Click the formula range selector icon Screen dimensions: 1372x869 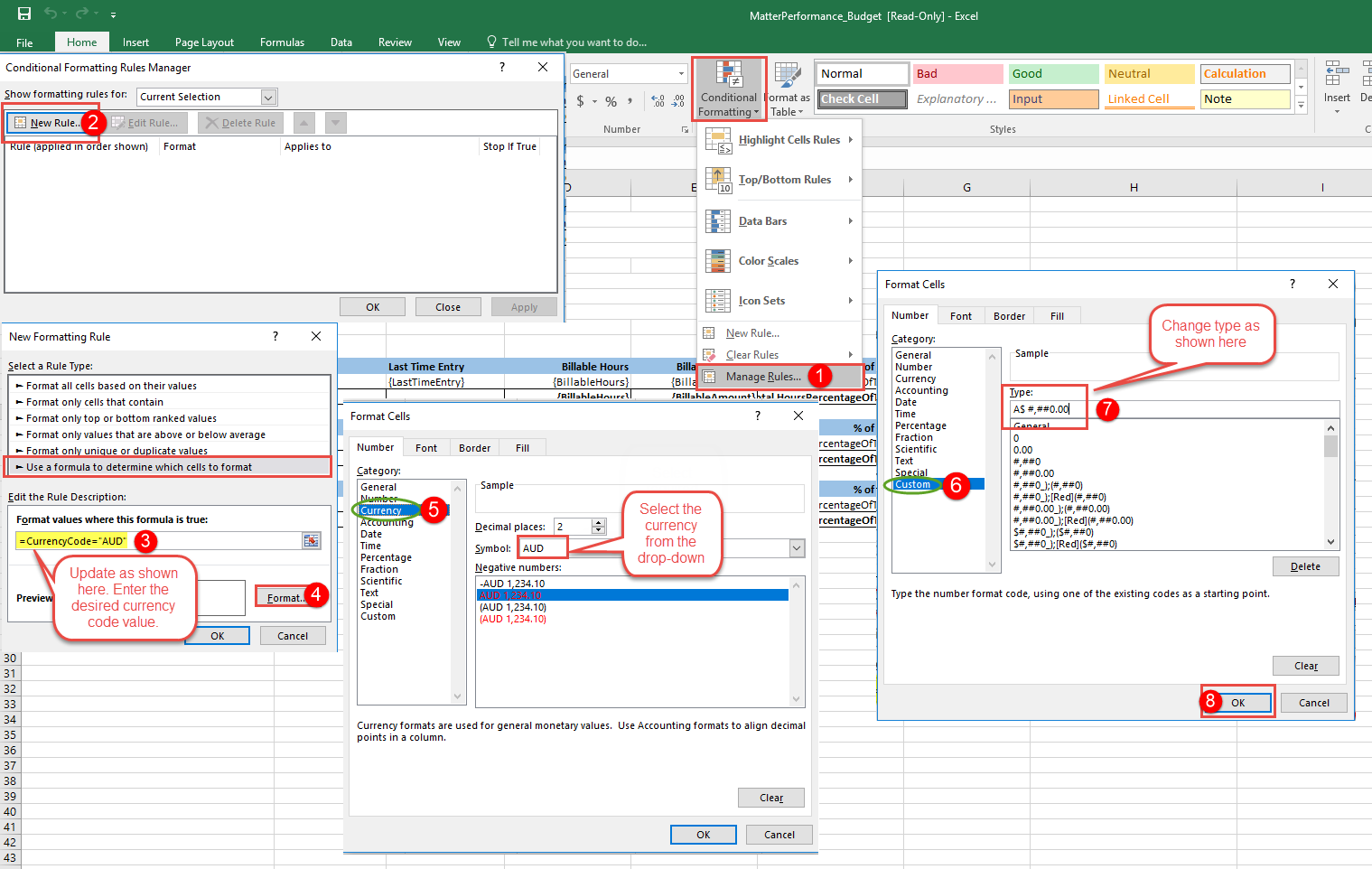pos(312,541)
